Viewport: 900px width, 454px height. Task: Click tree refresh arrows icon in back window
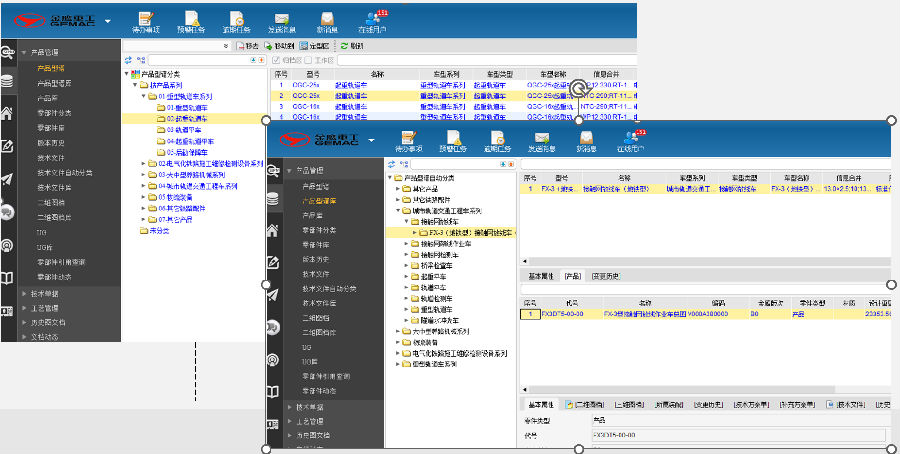pos(128,60)
